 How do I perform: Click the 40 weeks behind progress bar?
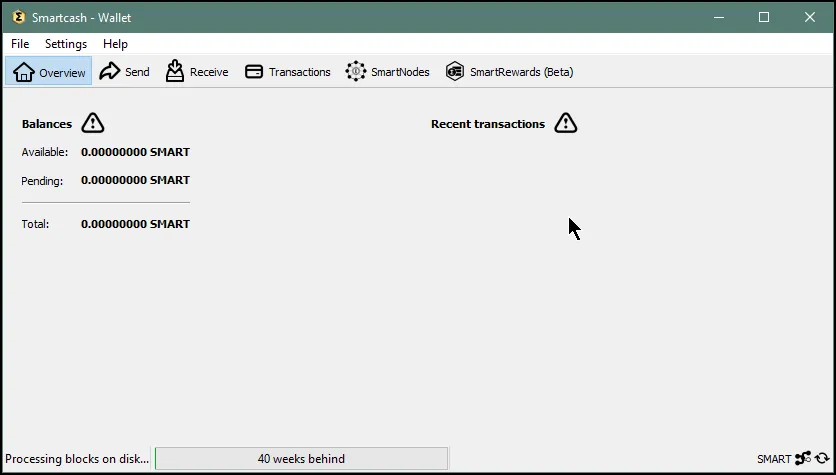301,458
